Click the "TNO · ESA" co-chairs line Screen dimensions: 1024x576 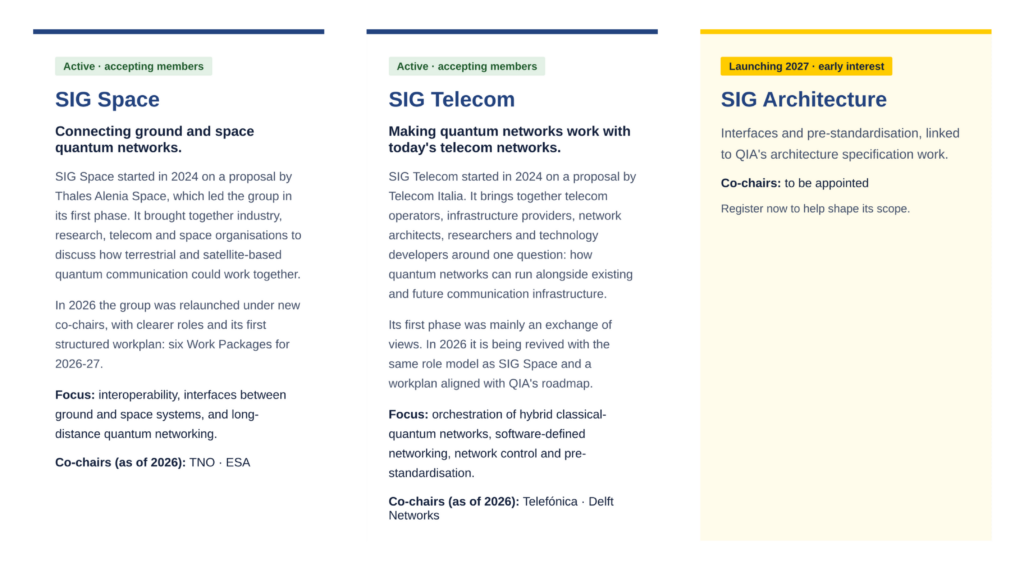(153, 462)
